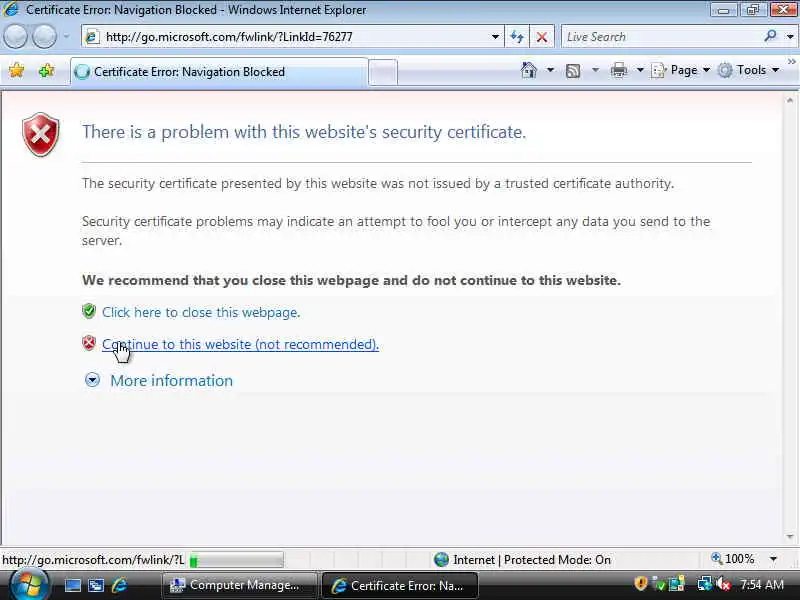This screenshot has height=600, width=800.
Task: Launch Internet Explorer from quick launch
Action: coord(119,585)
